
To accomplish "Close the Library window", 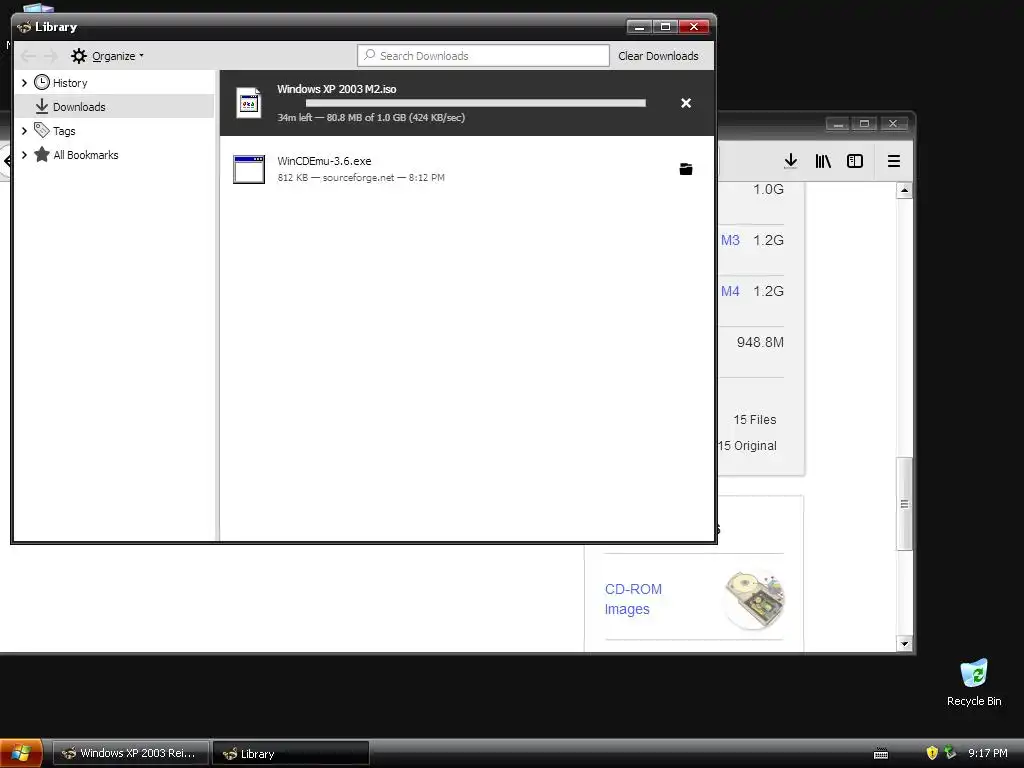I will [694, 27].
